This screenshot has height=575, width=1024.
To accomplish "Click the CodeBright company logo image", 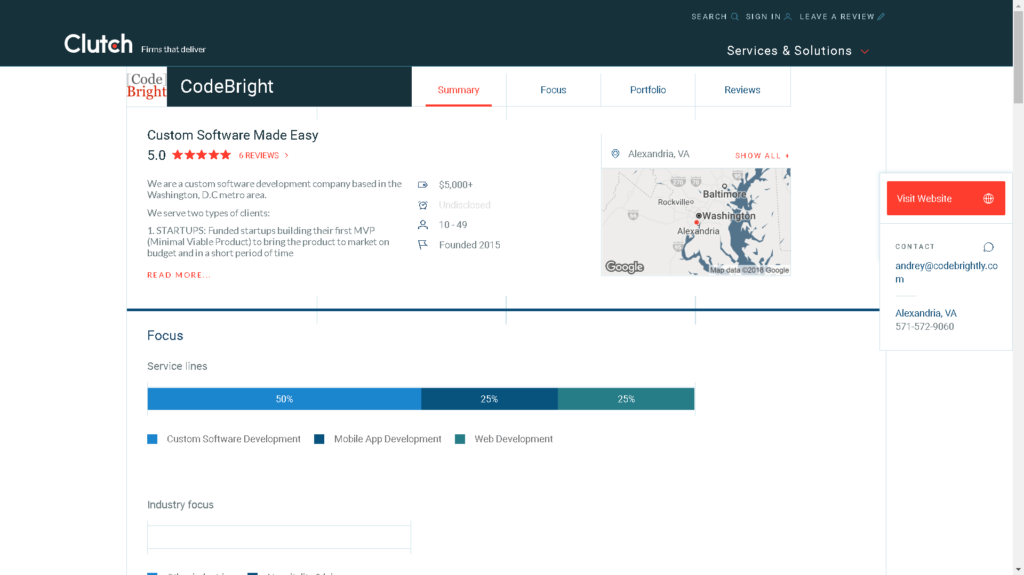I will point(146,87).
